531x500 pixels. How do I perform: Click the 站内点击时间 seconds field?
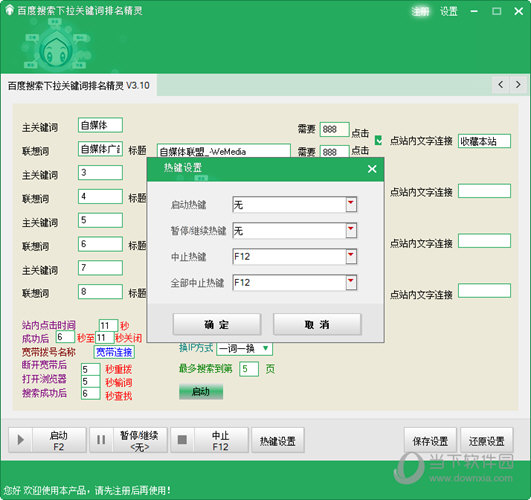(x=108, y=325)
